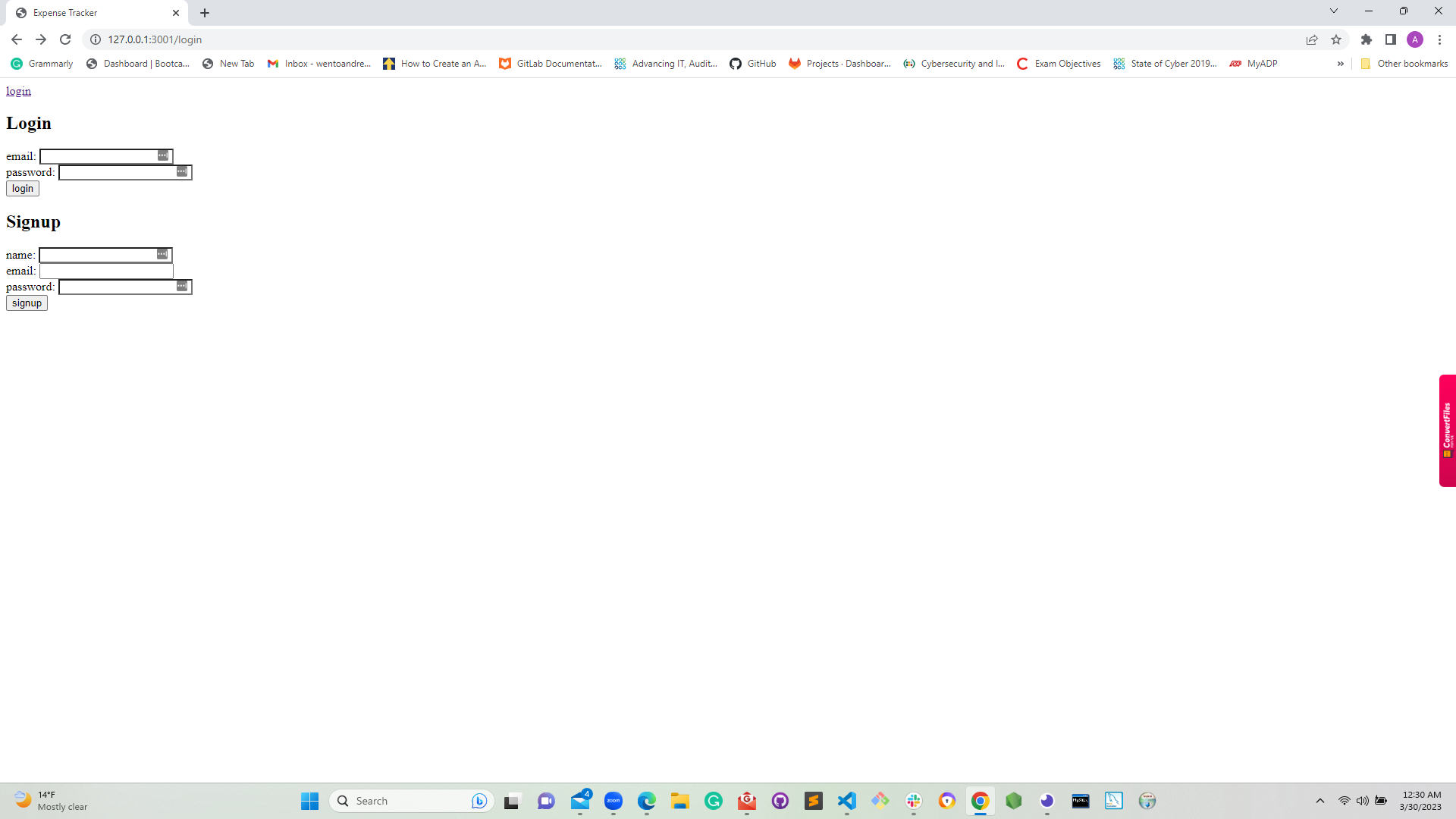Open the Extensions puzzle icon

point(1367,39)
